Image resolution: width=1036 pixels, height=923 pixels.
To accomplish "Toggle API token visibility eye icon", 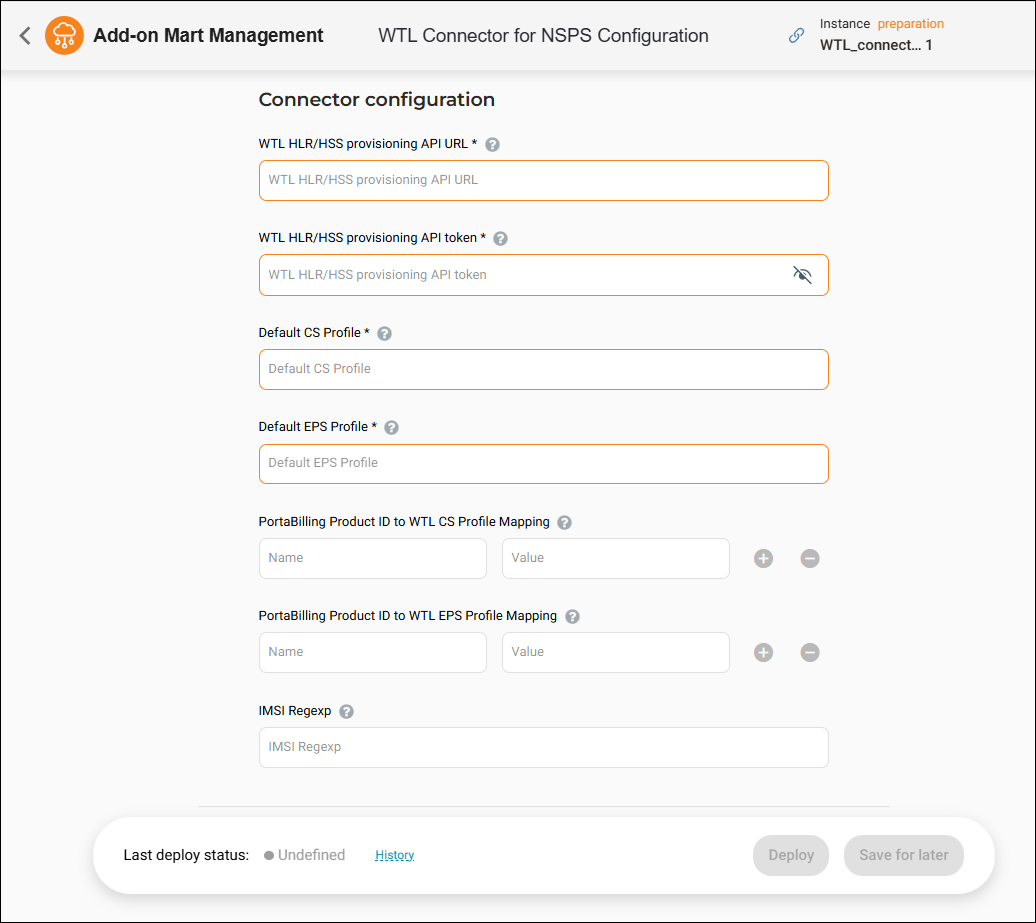I will (x=802, y=275).
